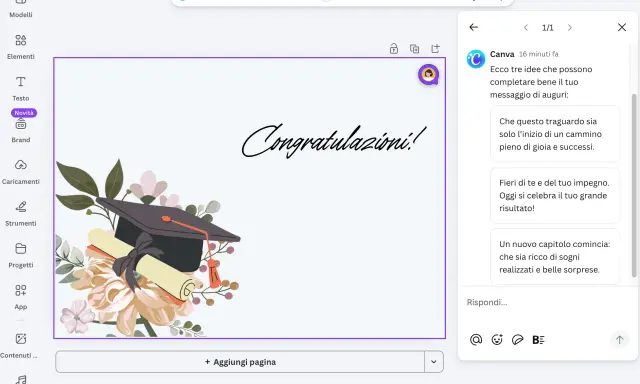The image size is (640, 384).
Task: Open the Strumenti drawing tools panel
Action: (x=20, y=214)
